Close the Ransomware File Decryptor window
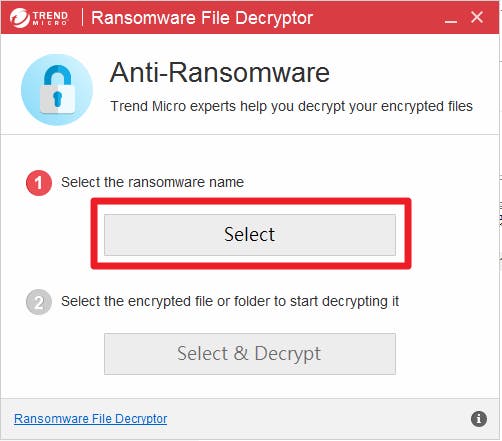The width and height of the screenshot is (502, 441). click(477, 17)
